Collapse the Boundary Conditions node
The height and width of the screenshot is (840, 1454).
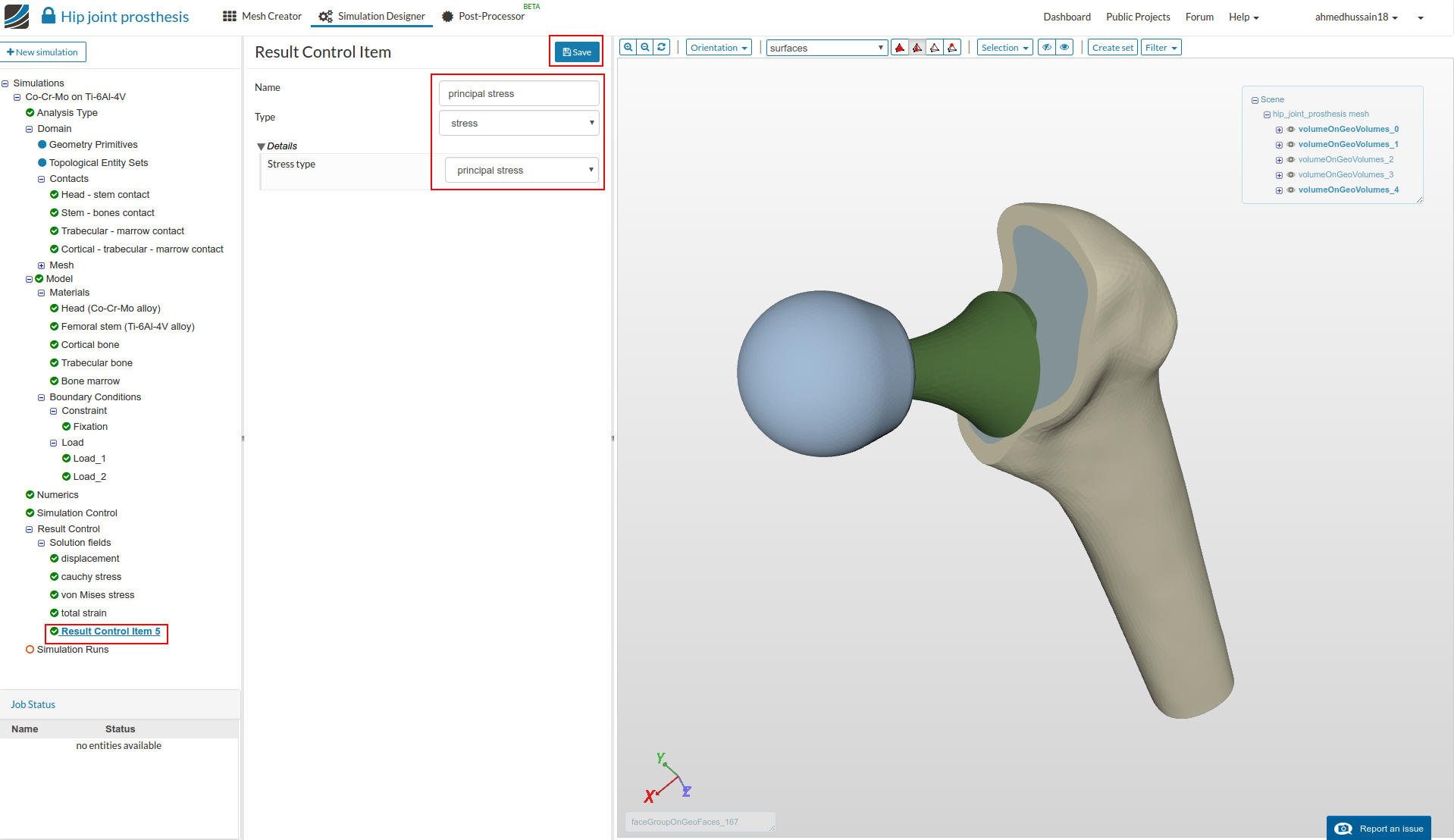coord(41,398)
